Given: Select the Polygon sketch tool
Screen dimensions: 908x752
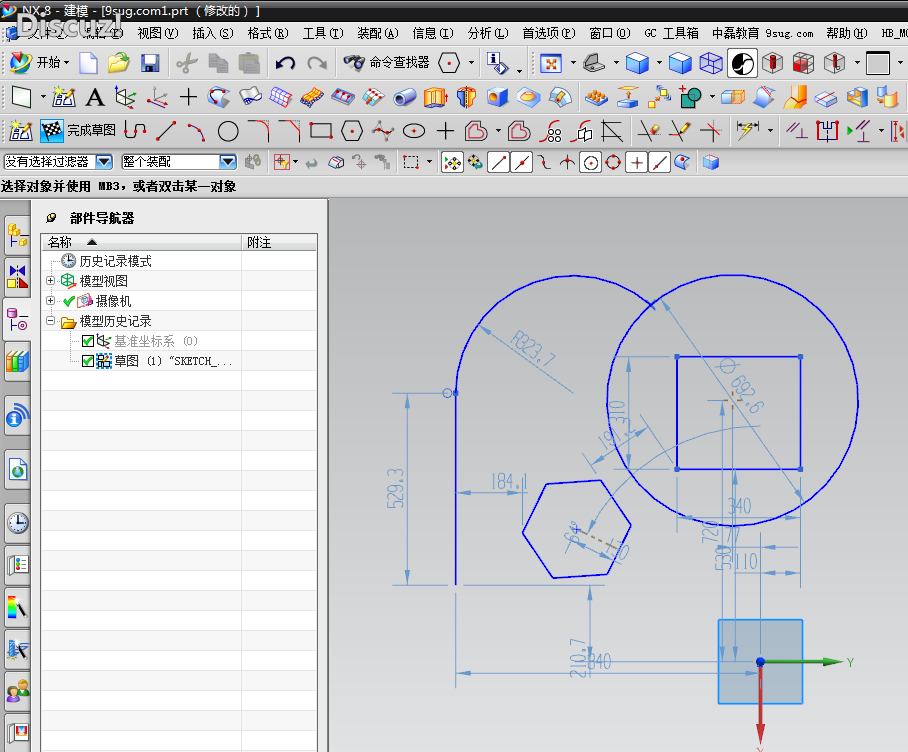Looking at the screenshot, I should 352,131.
